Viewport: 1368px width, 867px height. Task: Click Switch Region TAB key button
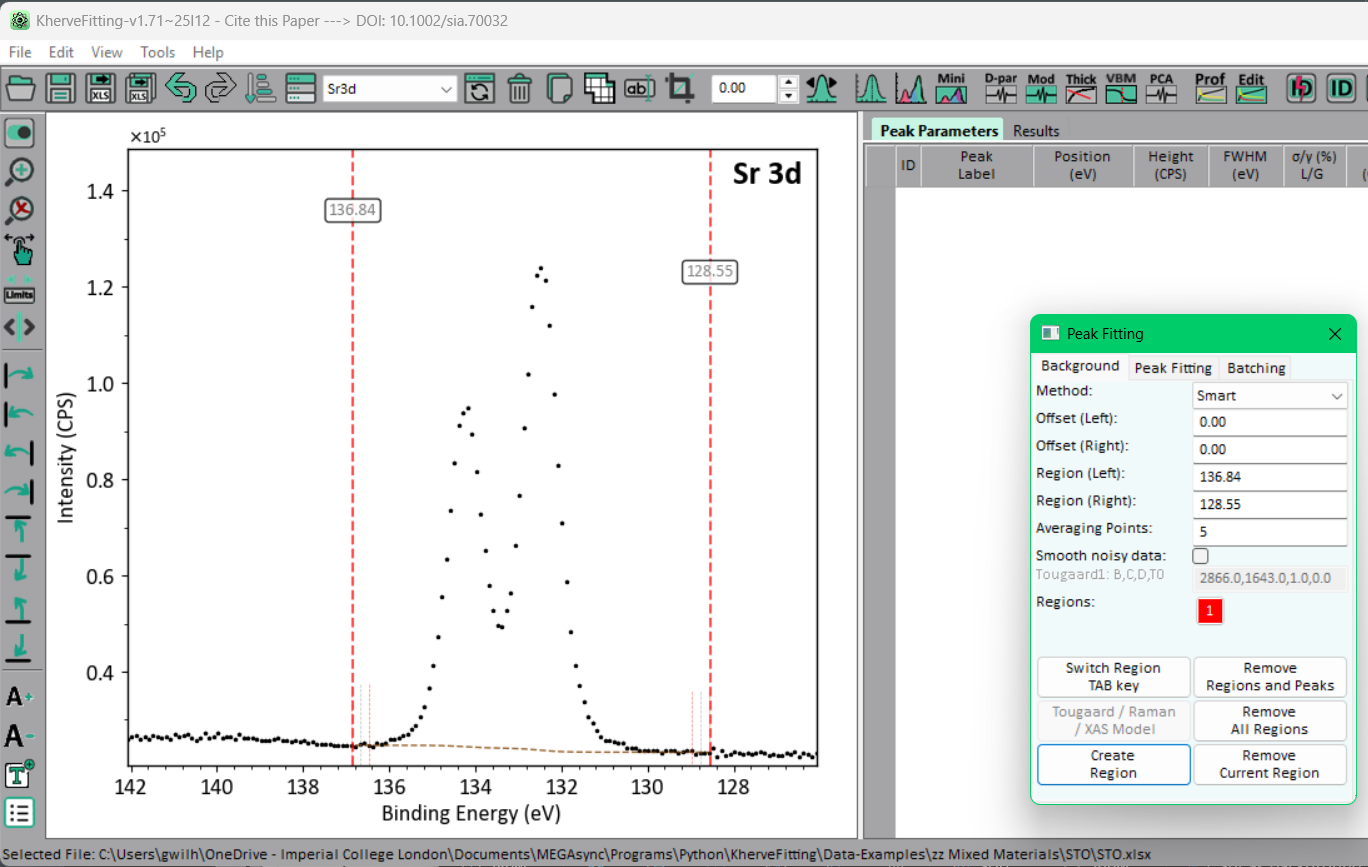coord(1113,677)
